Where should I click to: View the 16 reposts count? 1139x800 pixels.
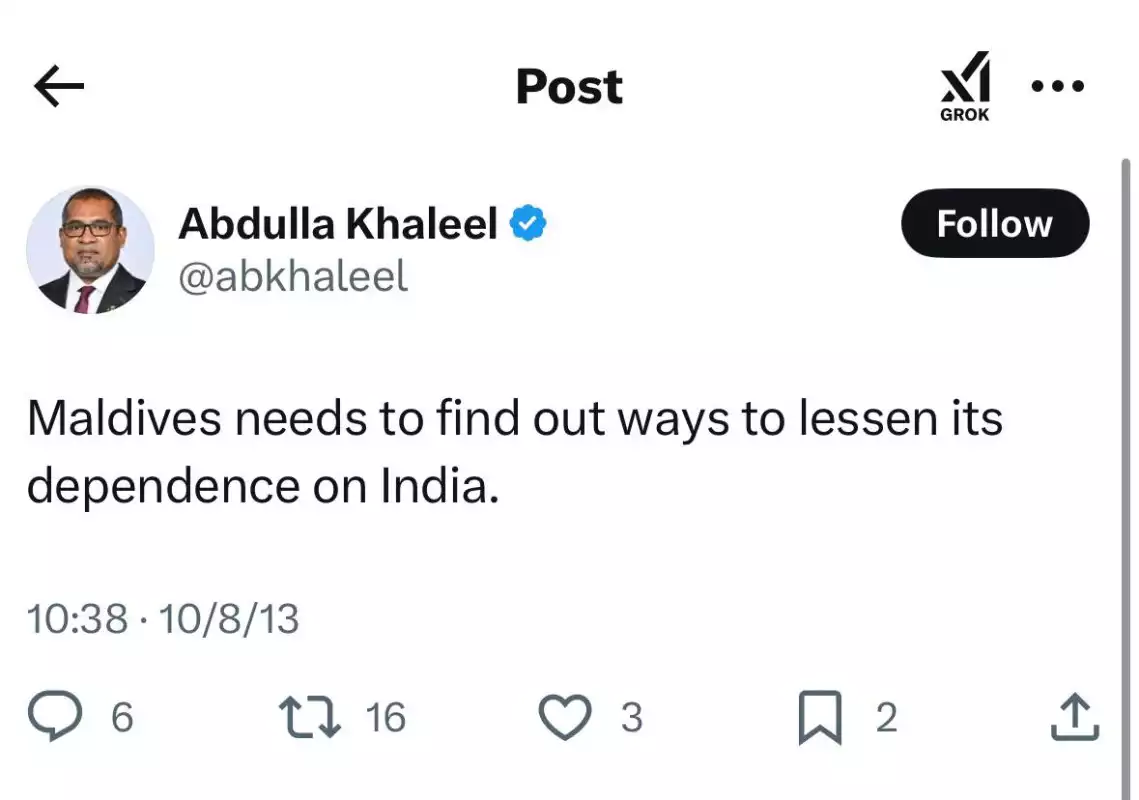coord(386,718)
